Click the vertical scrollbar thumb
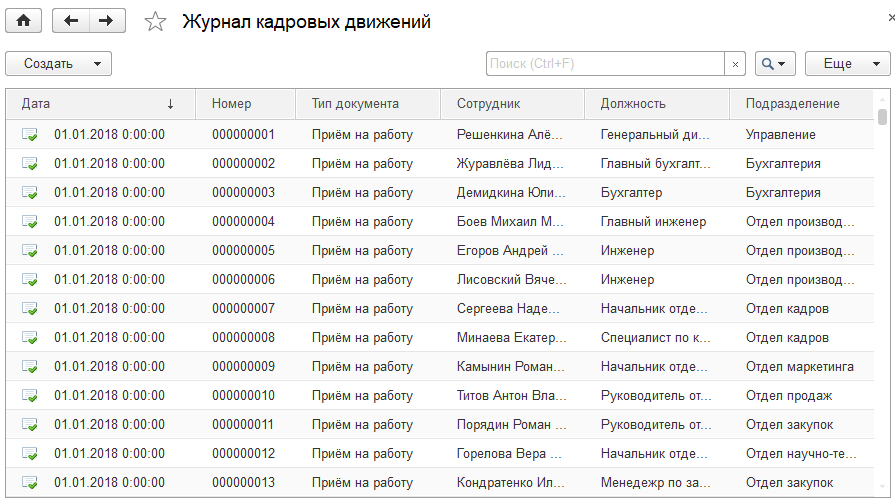 [x=882, y=117]
